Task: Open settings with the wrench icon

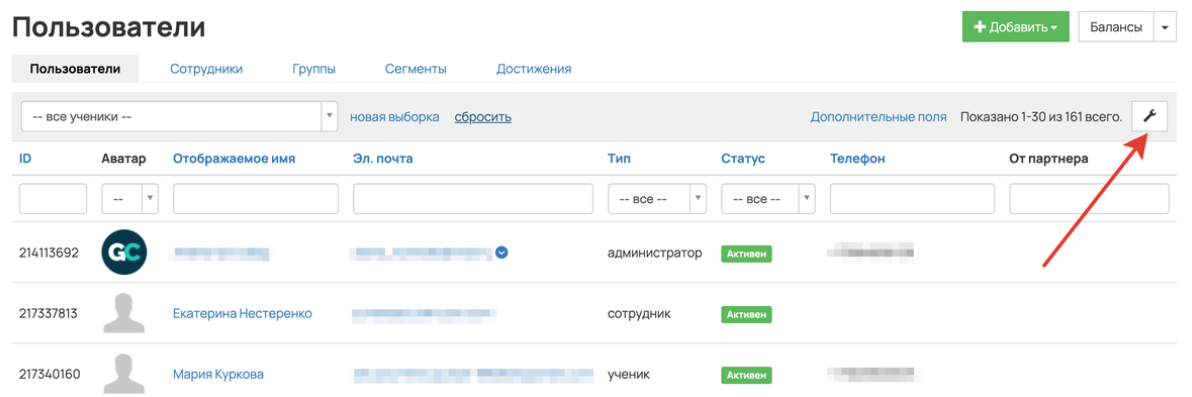Action: click(1149, 116)
